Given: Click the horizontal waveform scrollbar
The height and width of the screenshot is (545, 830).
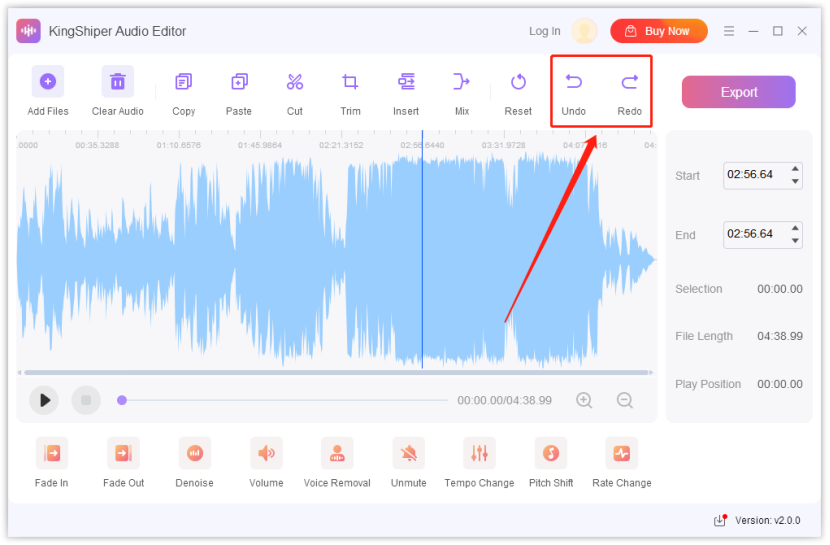Looking at the screenshot, I should pyautogui.click(x=336, y=373).
